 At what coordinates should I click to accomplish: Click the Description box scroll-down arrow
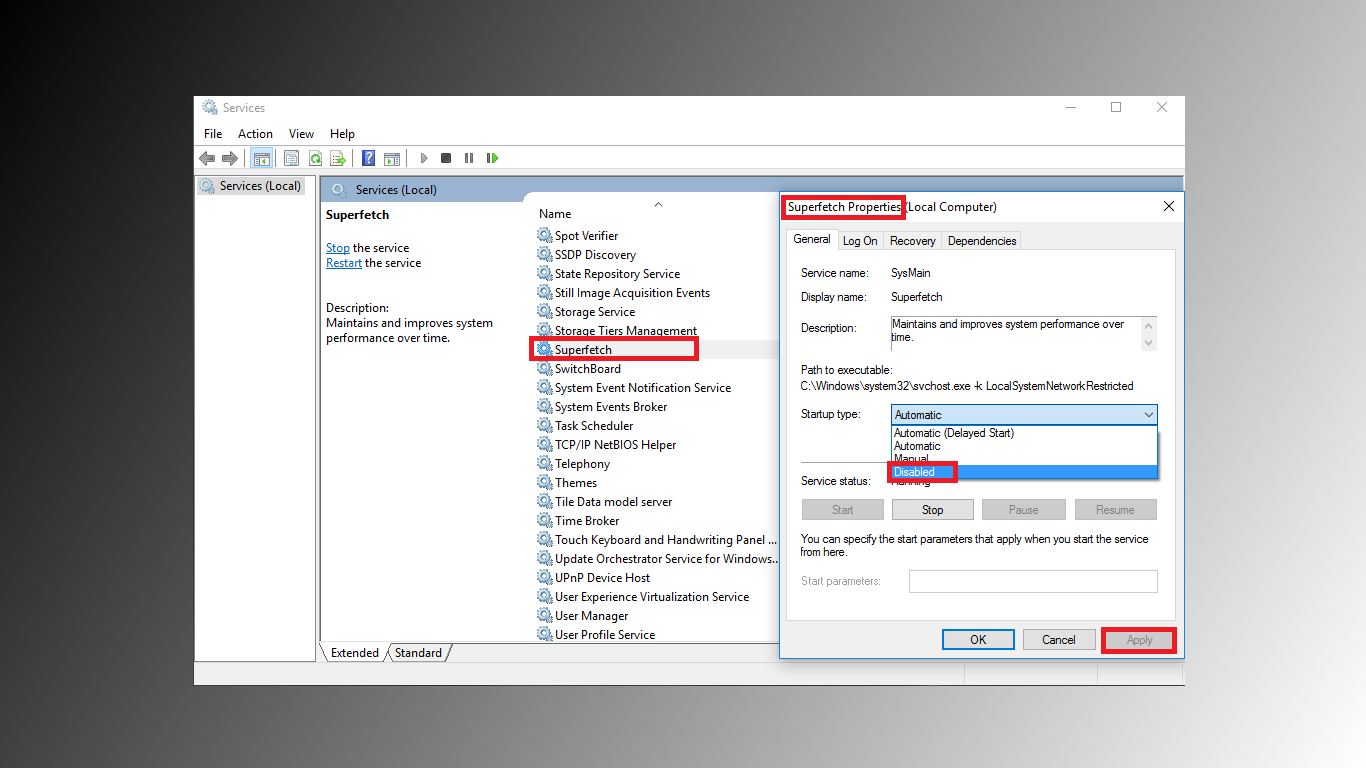coord(1149,342)
